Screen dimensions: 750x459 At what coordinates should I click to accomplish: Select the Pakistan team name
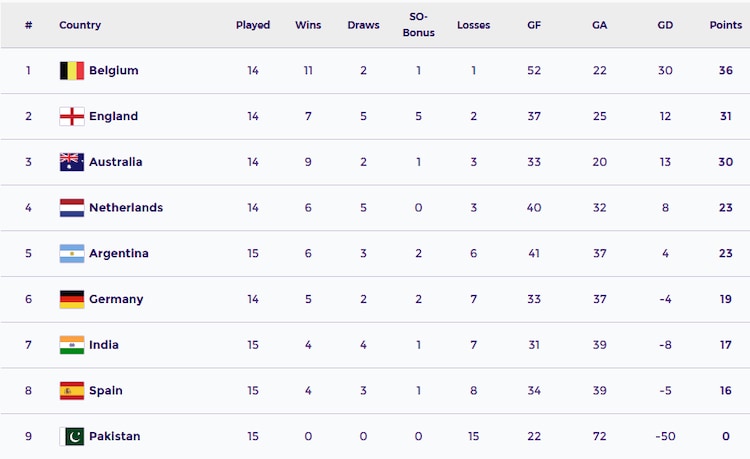115,436
